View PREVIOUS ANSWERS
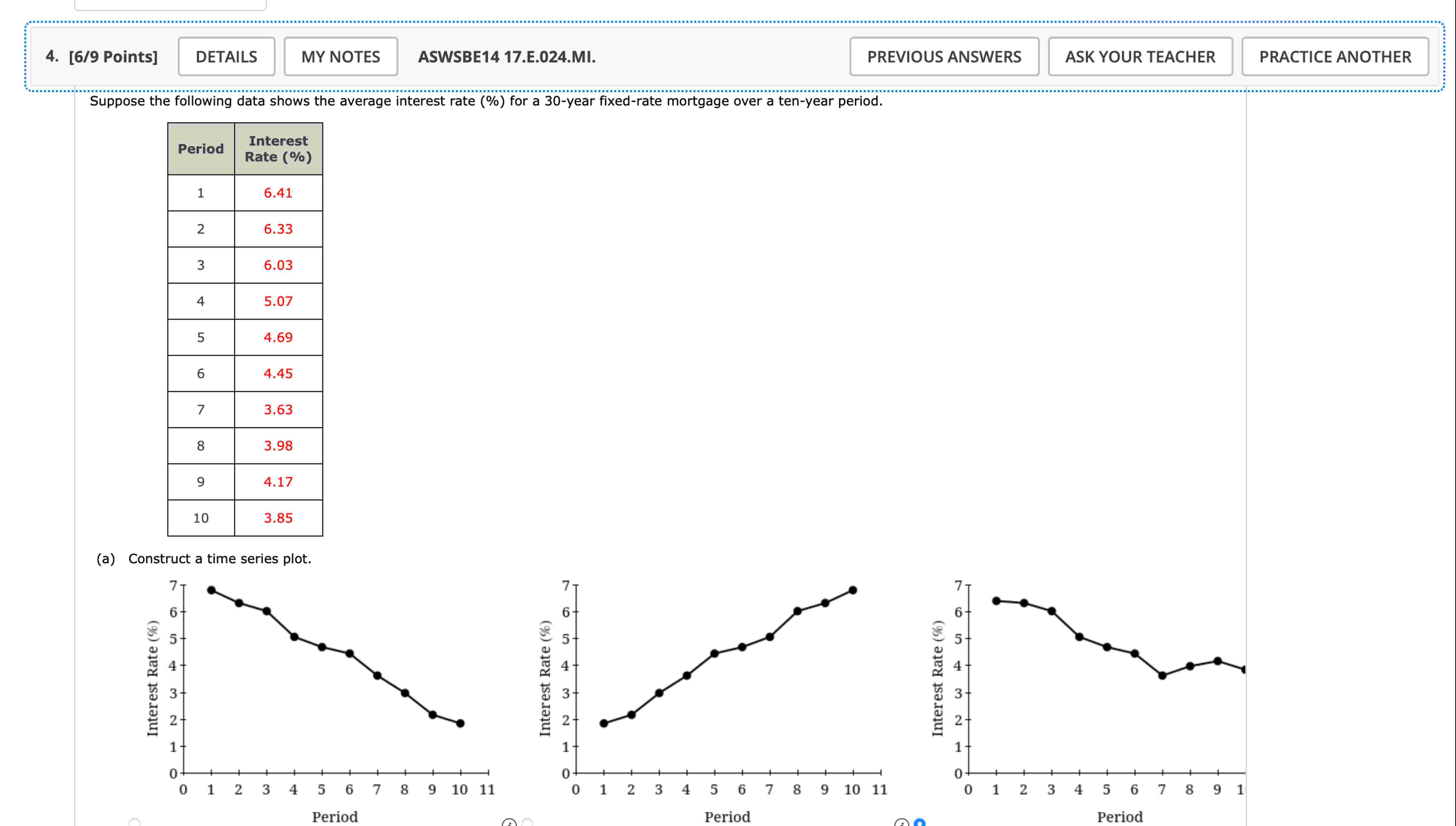 pyautogui.click(x=944, y=57)
